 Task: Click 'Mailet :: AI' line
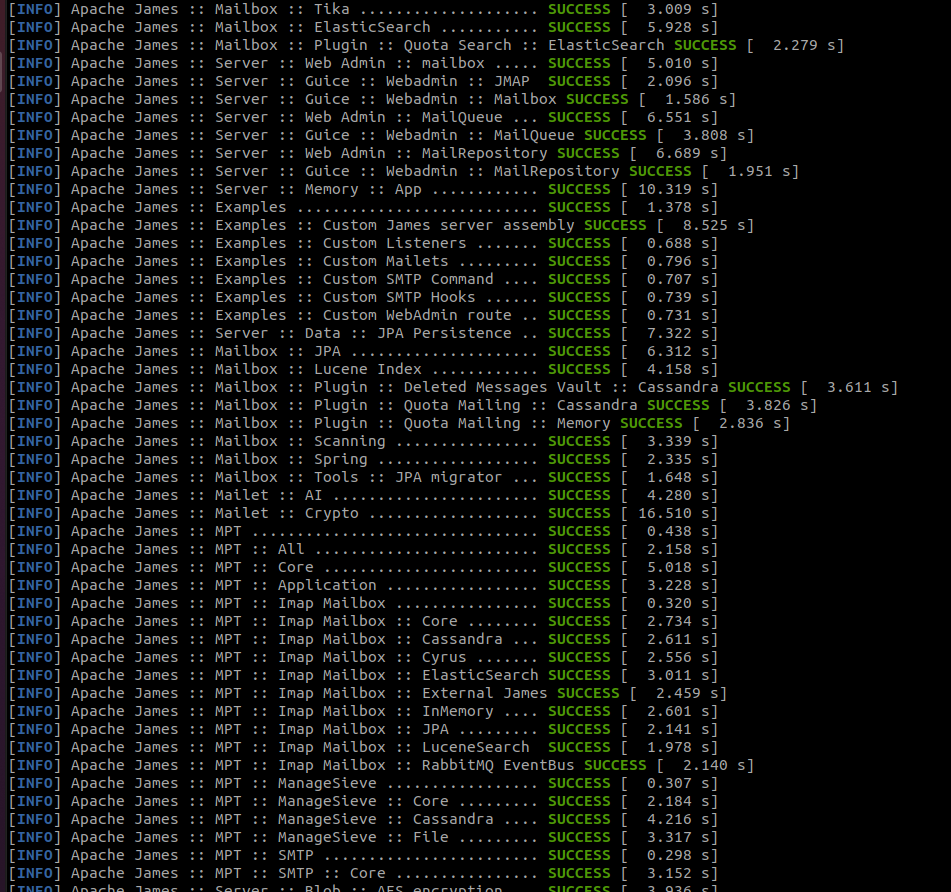363,495
